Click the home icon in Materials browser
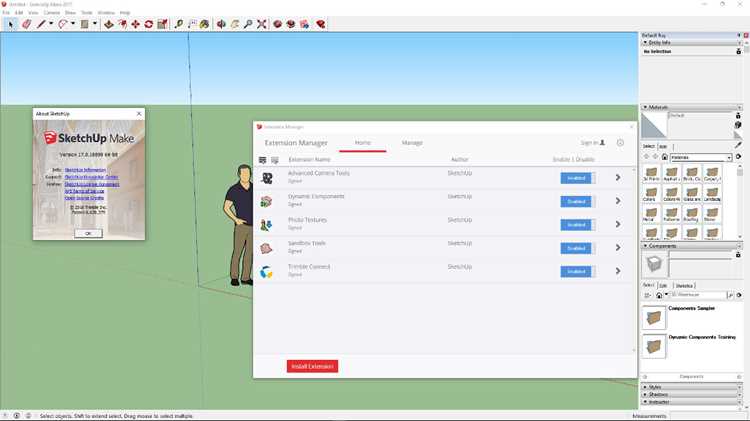Image resolution: width=750 pixels, height=421 pixels. coord(664,157)
